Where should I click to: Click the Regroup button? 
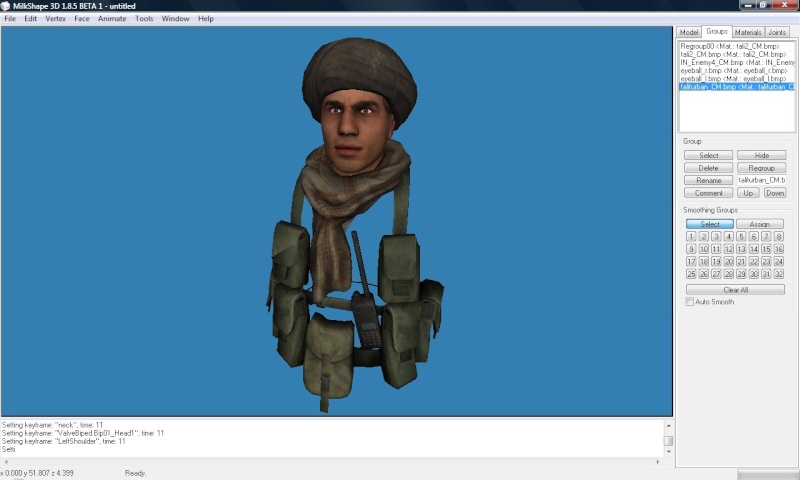click(x=762, y=168)
